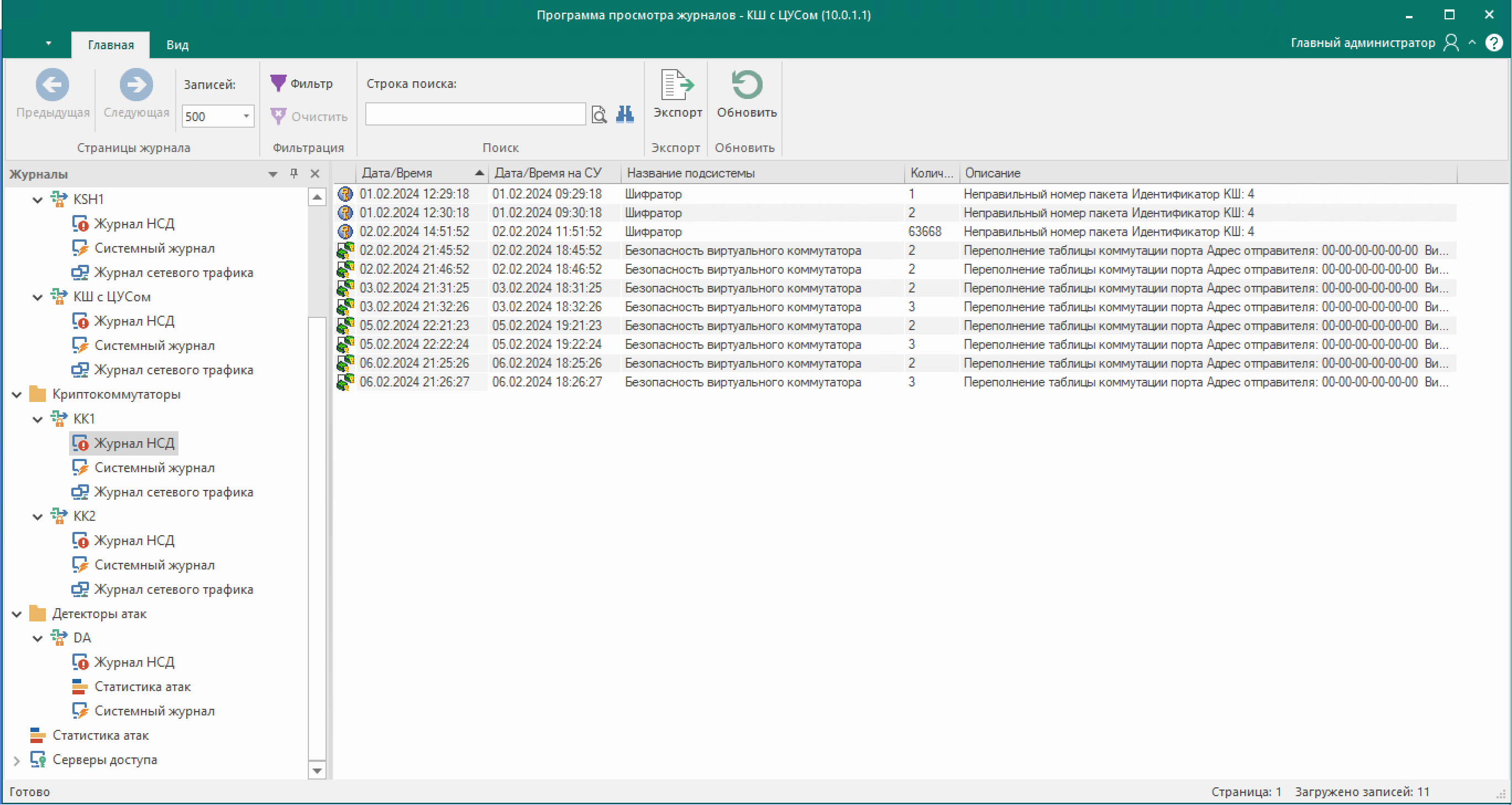The width and height of the screenshot is (1512, 805).
Task: Click the Export icon in ribbon
Action: coord(677,86)
